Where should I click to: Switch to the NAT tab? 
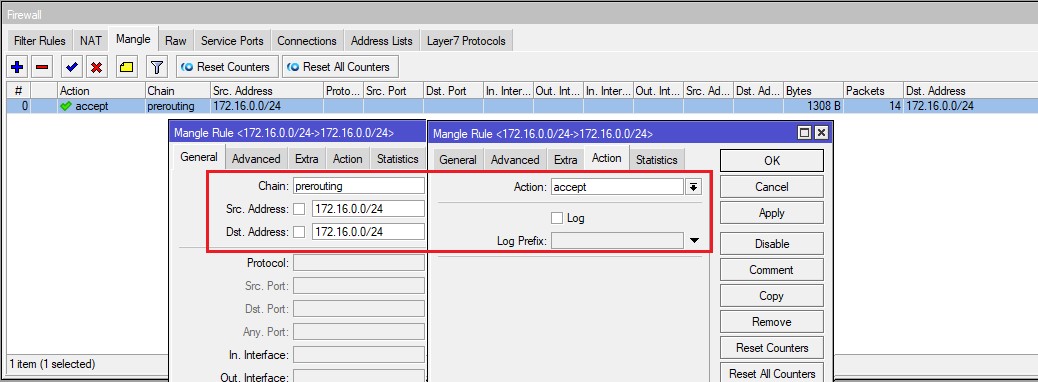[91, 40]
